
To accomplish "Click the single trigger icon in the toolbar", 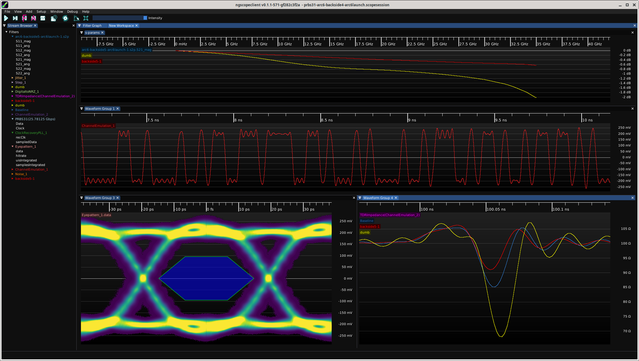I will (15, 18).
